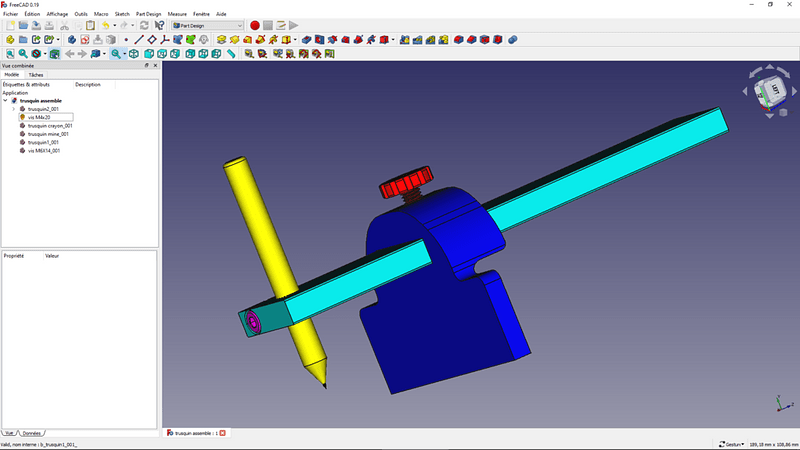
Task: Collapse the trusquin assemble document node
Action: 6,101
